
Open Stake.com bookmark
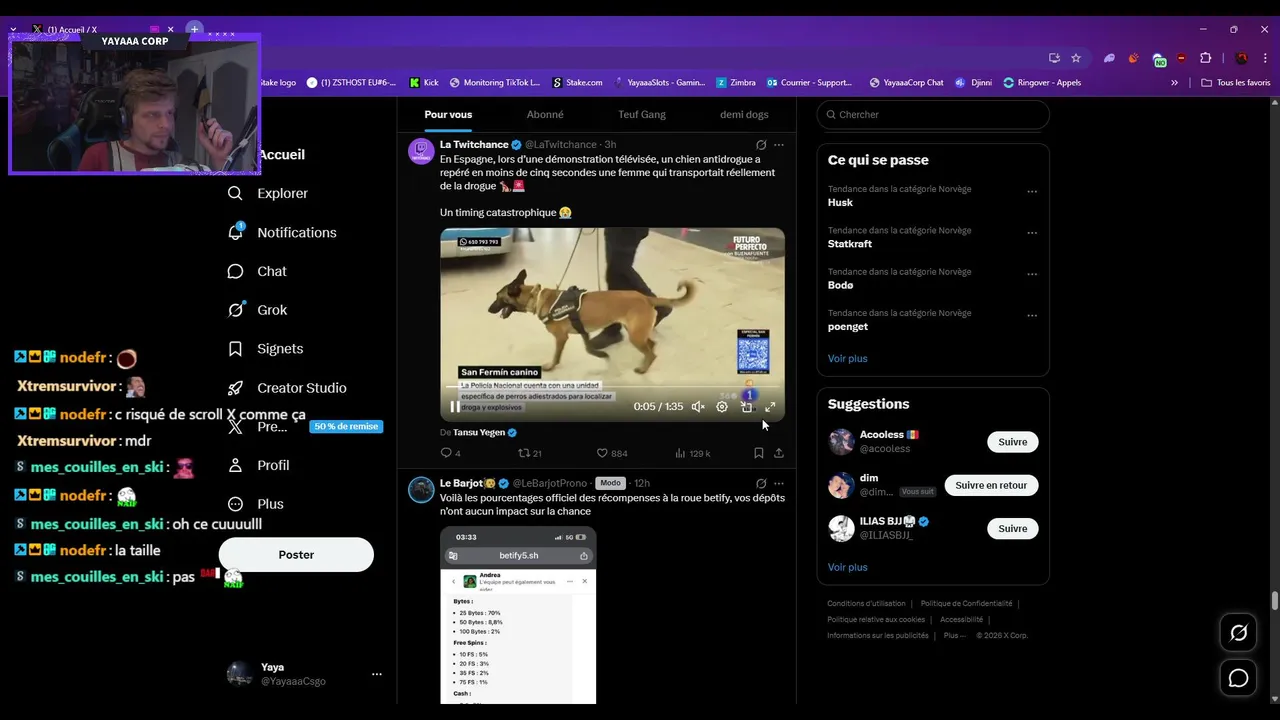tap(577, 83)
